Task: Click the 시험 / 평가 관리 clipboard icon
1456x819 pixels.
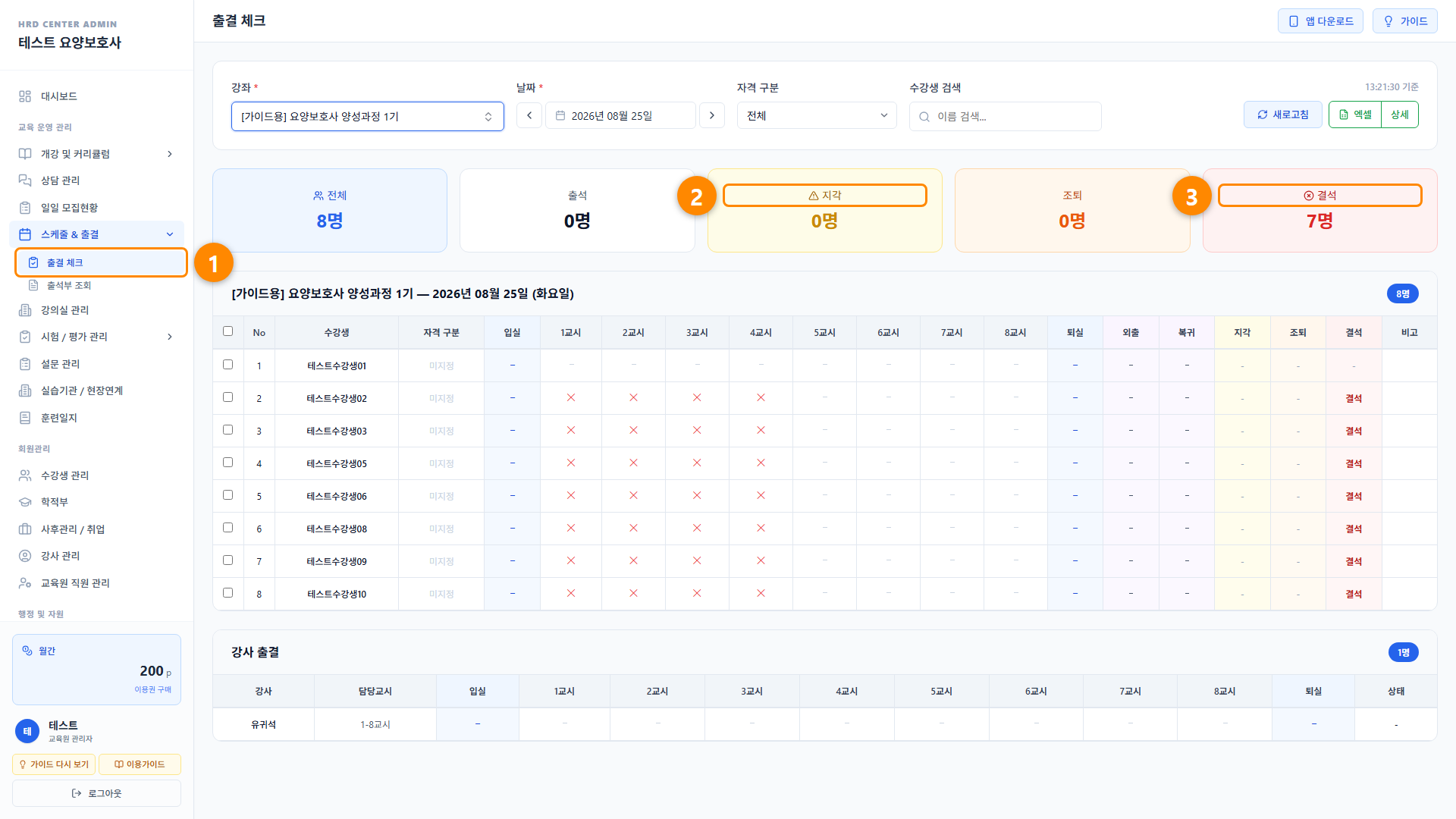Action: click(25, 337)
